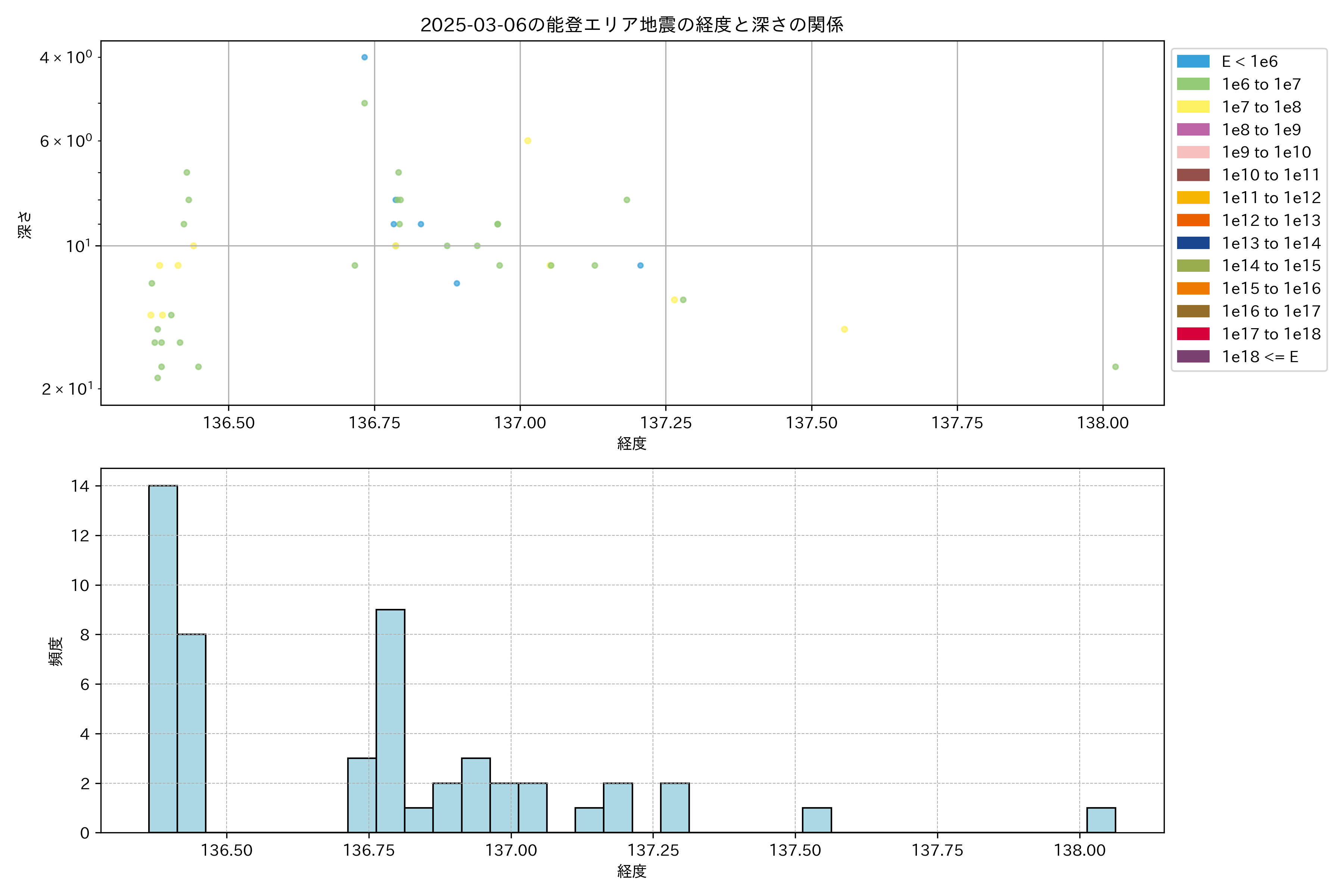Click the histogram bar with frequency 9
This screenshot has height=896, width=1344.
point(390,720)
